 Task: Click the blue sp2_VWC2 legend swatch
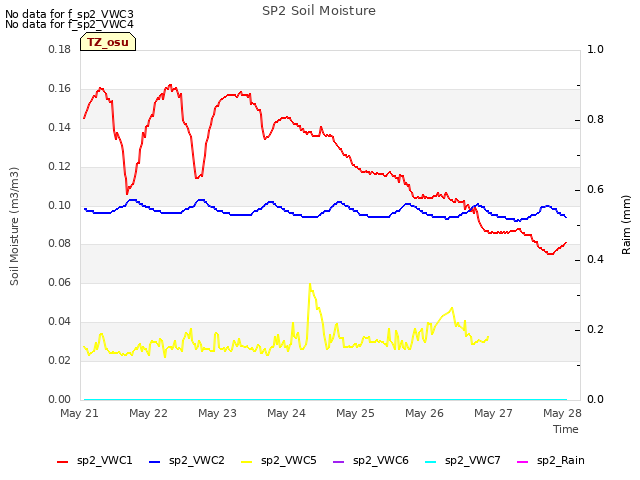[x=154, y=462]
